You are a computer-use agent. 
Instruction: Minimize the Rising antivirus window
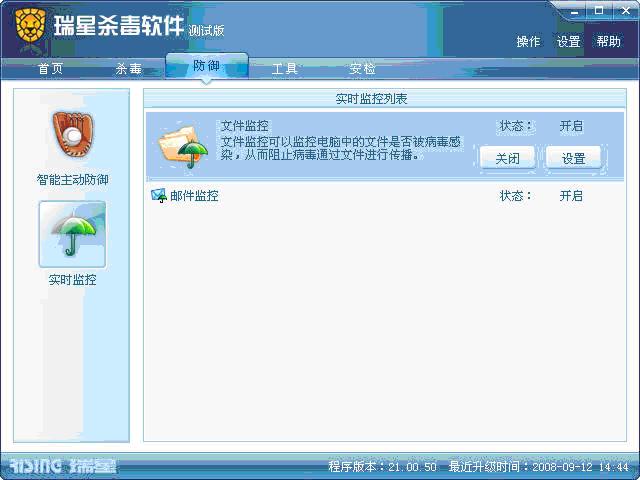pos(575,12)
